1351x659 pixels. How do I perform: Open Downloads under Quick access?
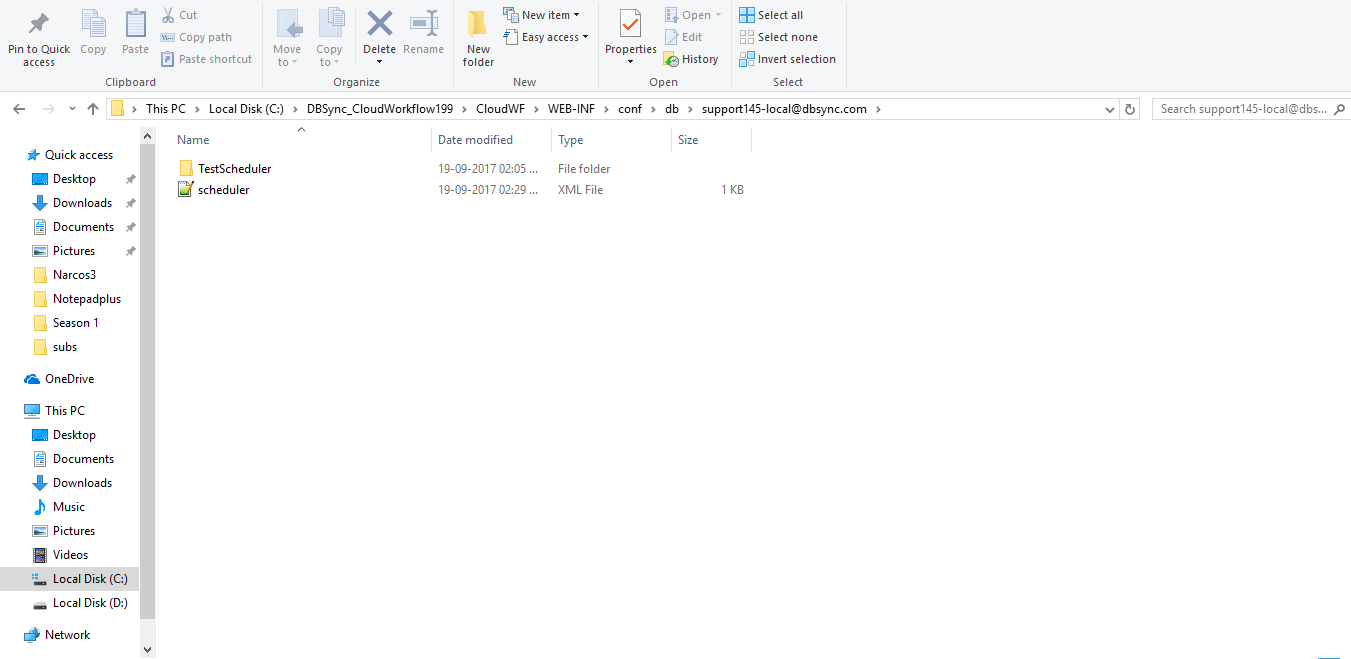(x=82, y=203)
